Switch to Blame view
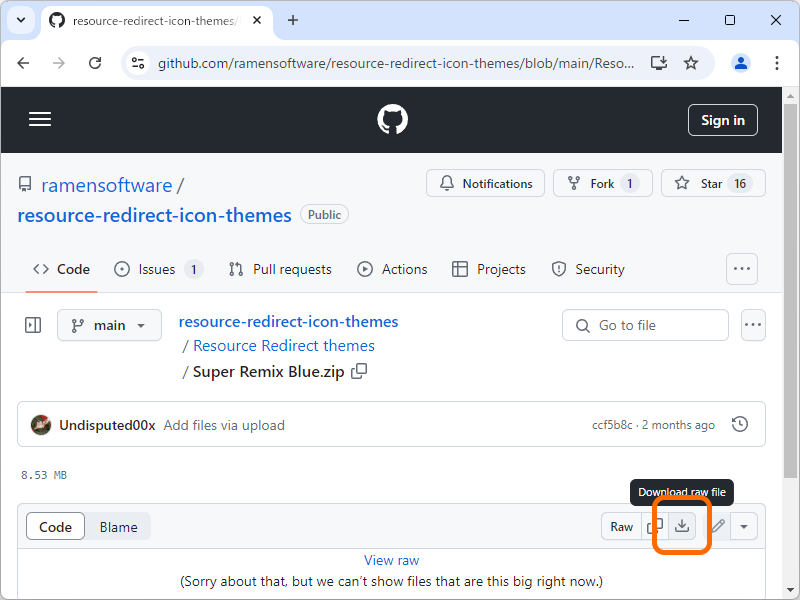Viewport: 800px width, 600px height. [x=118, y=527]
